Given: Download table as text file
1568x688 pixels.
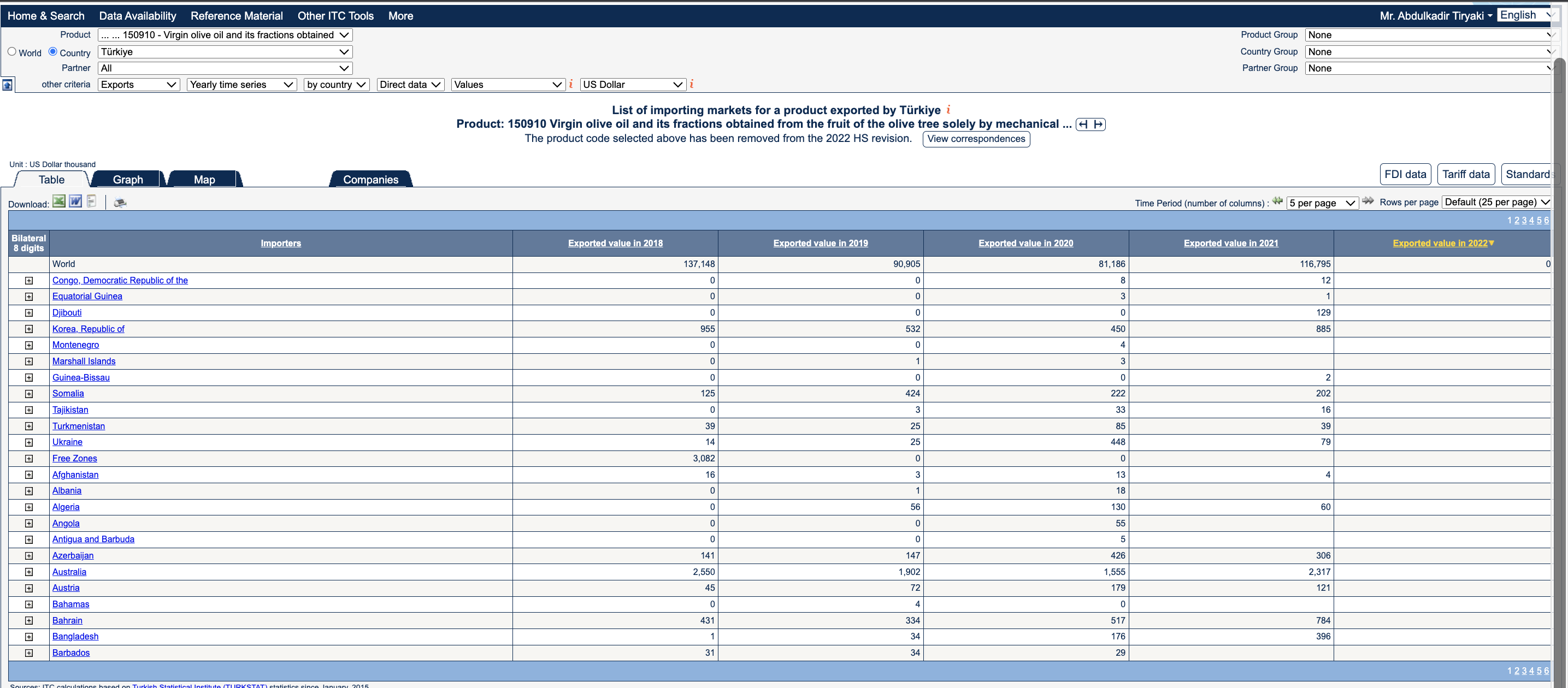Looking at the screenshot, I should 92,201.
